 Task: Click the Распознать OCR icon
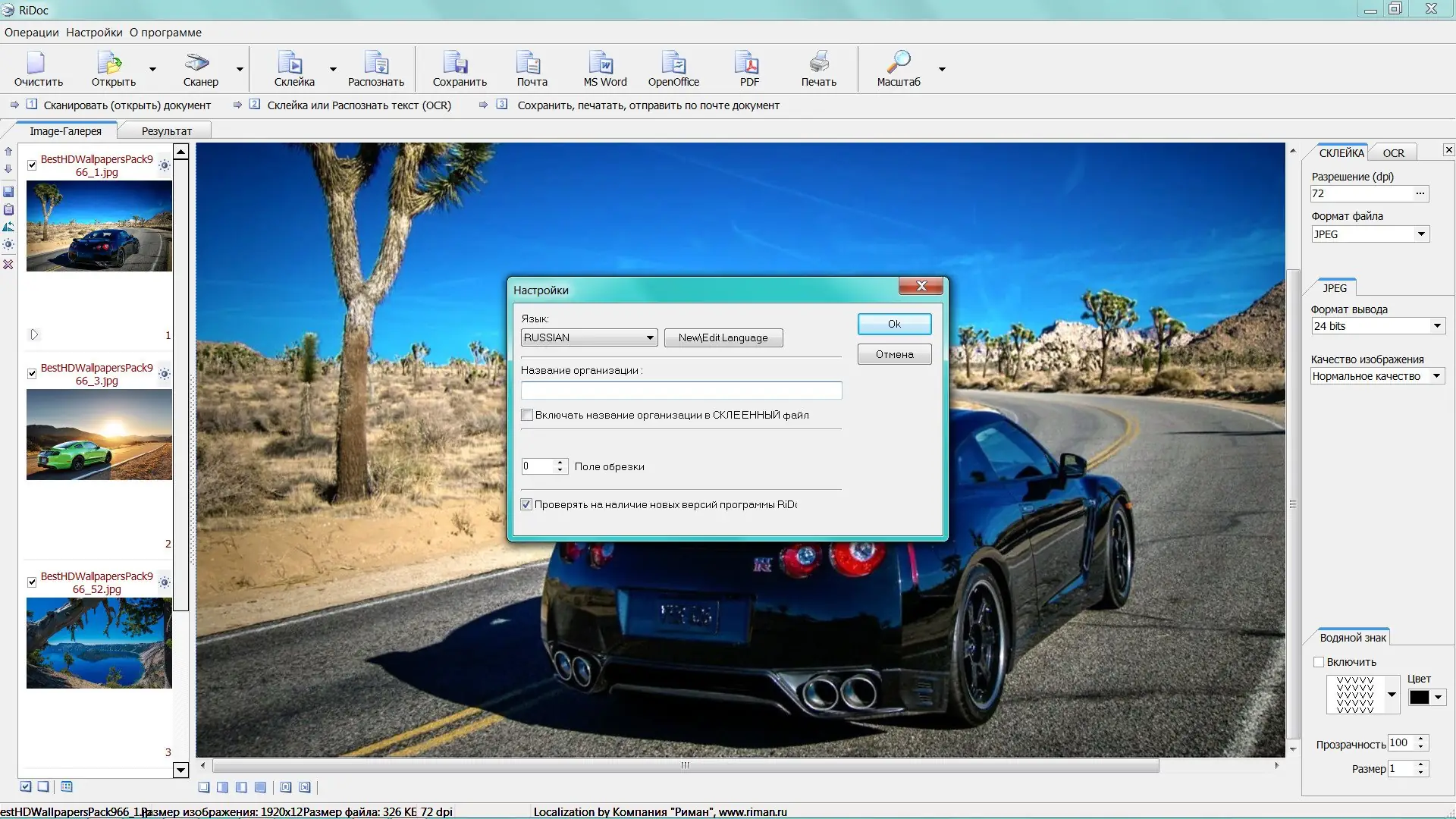375,63
